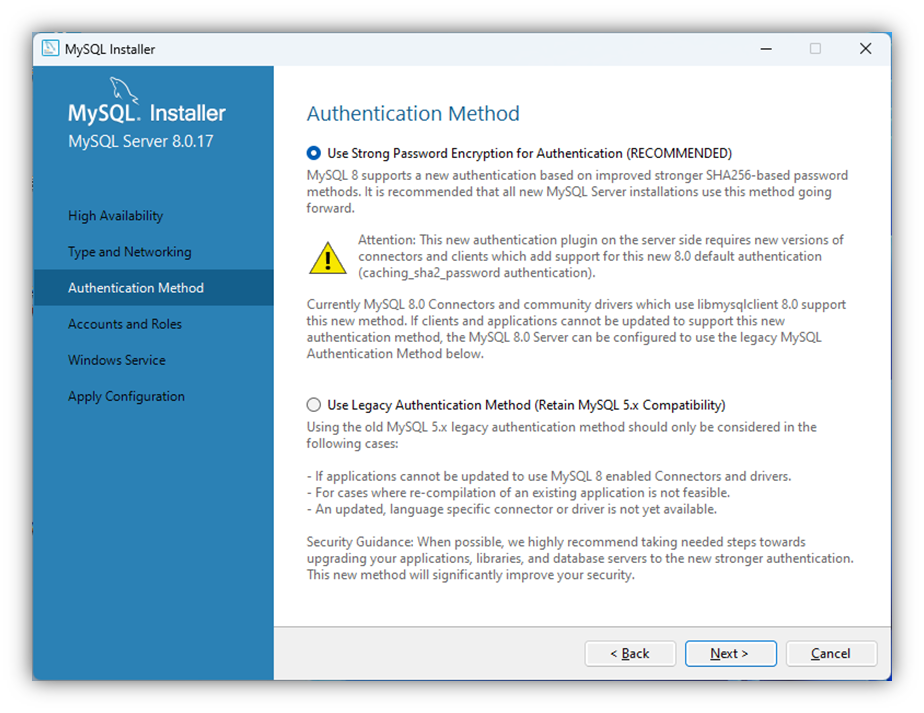Open the Windows Service step
The height and width of the screenshot is (713, 924).
pyautogui.click(x=117, y=360)
